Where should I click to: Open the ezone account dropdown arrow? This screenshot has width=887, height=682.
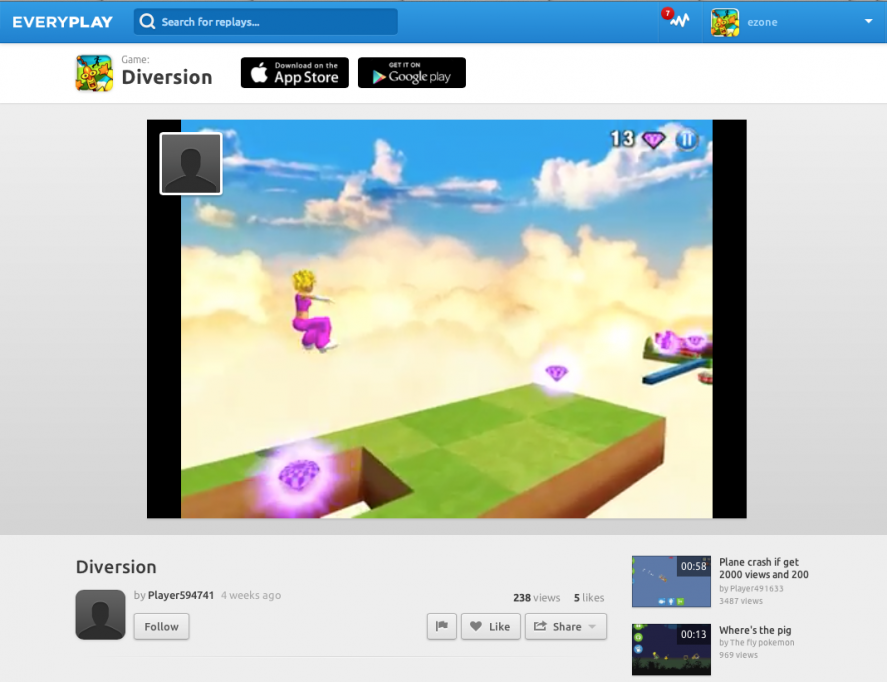pyautogui.click(x=869, y=20)
